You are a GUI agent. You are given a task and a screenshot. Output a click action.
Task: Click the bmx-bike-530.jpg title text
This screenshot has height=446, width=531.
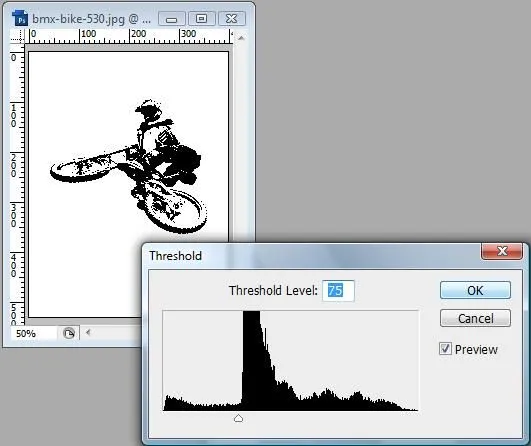[x=92, y=19]
